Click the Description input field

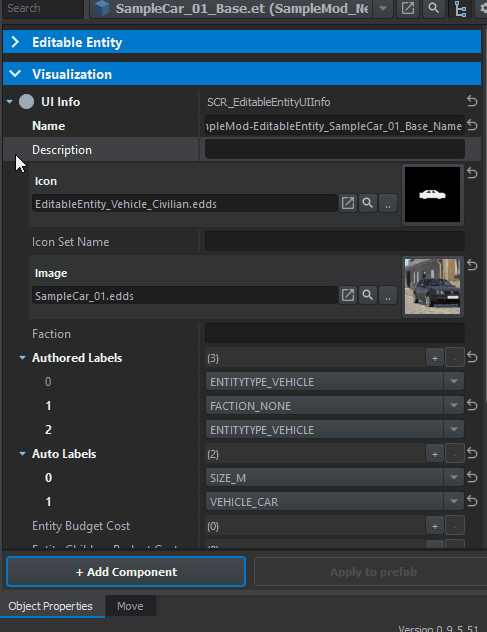point(335,150)
